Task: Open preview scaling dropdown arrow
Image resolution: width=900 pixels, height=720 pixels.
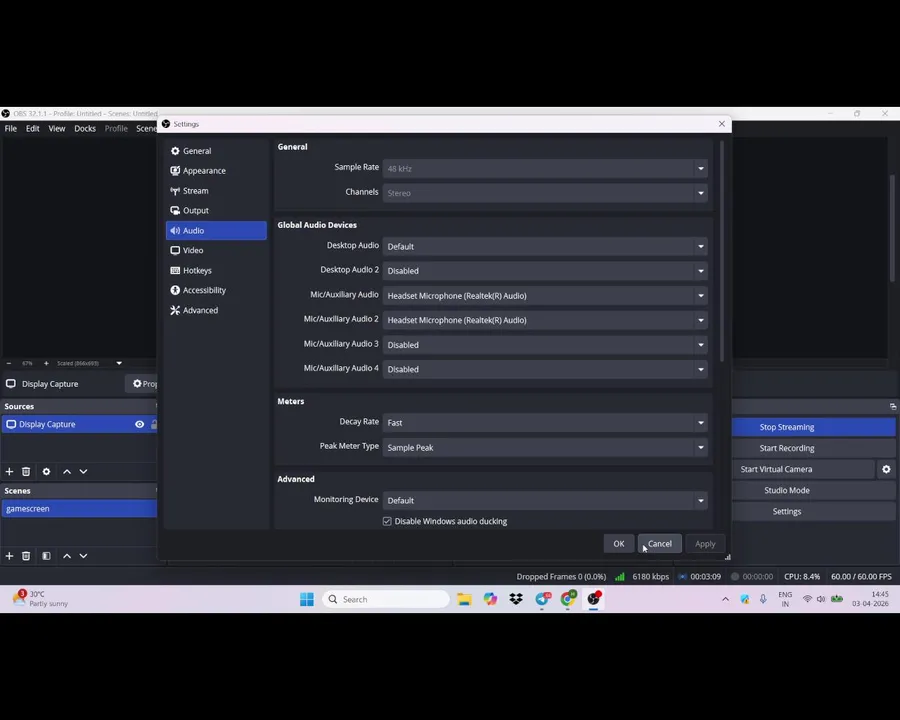Action: (x=119, y=363)
